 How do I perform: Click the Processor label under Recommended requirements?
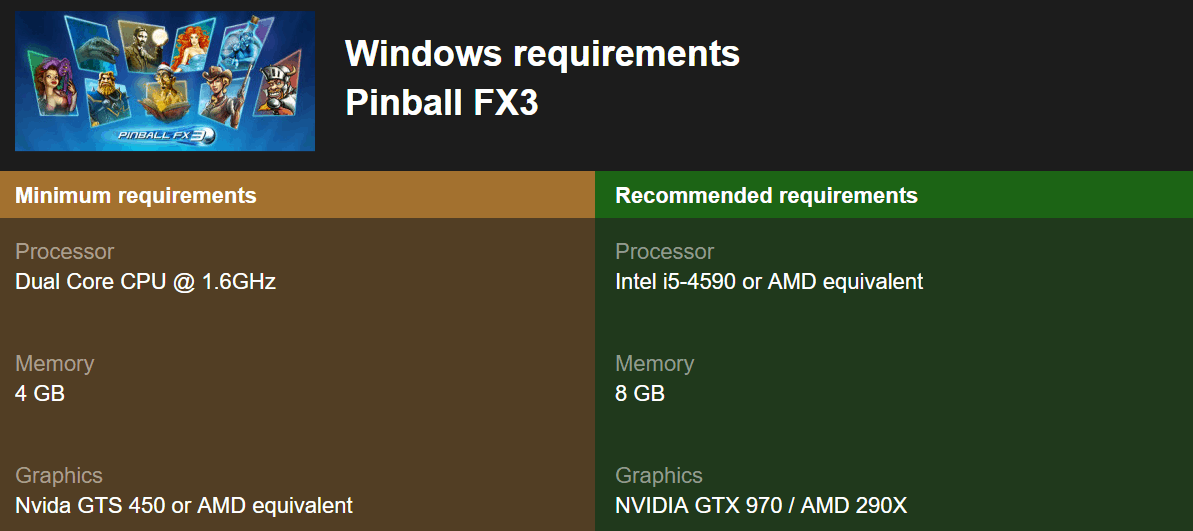tap(665, 252)
